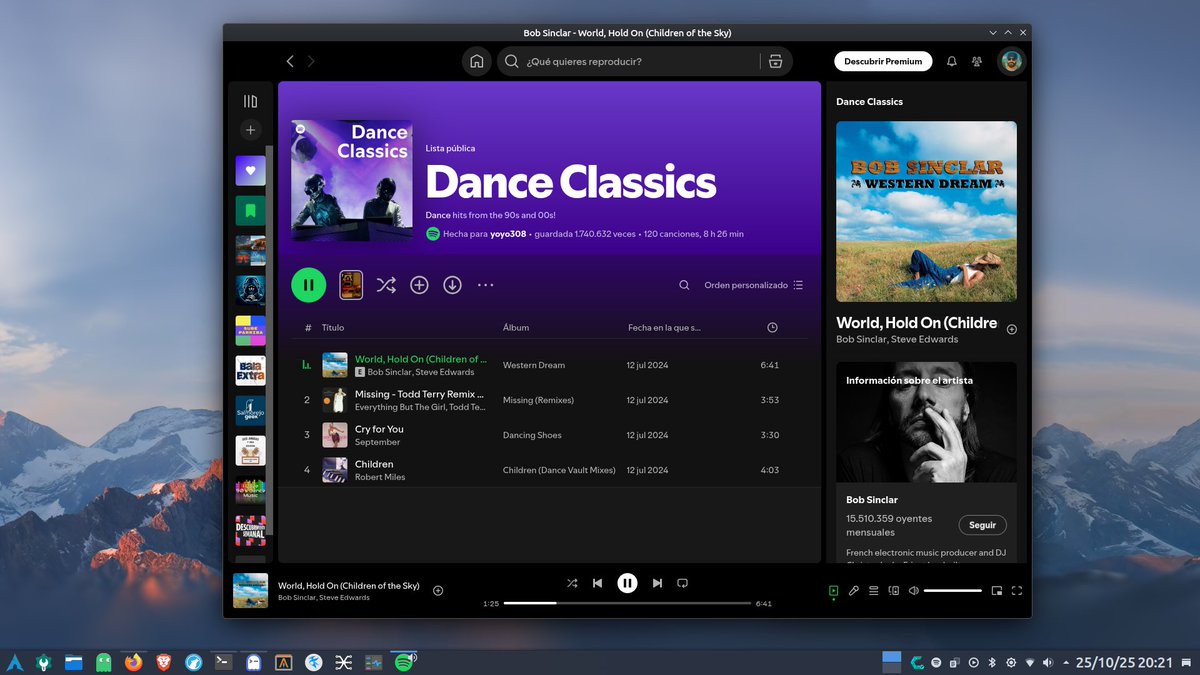This screenshot has width=1200, height=675.
Task: Open Dancing Shoes album link
Action: coord(532,435)
